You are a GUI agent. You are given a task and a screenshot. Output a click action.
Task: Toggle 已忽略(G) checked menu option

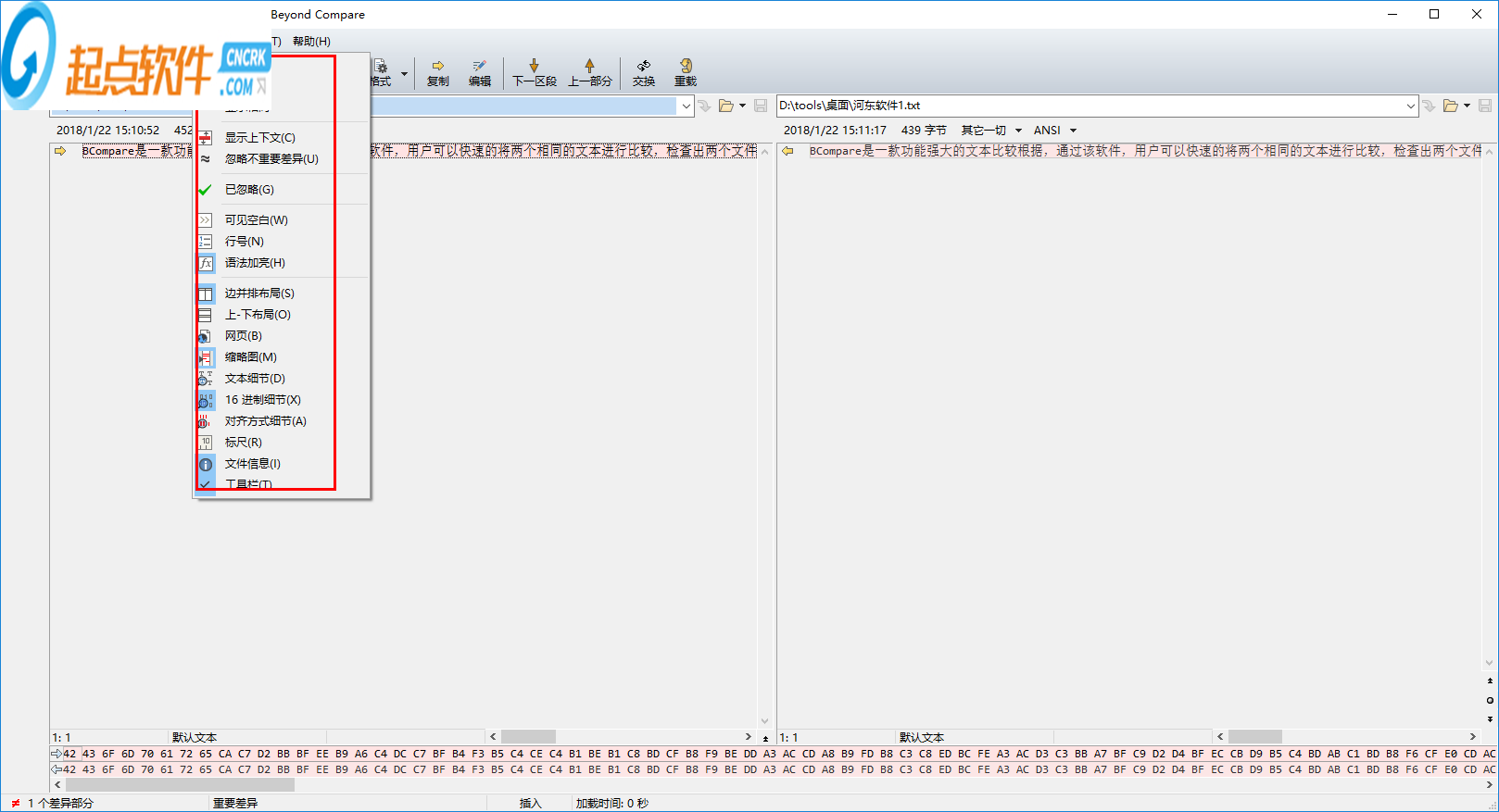click(249, 190)
